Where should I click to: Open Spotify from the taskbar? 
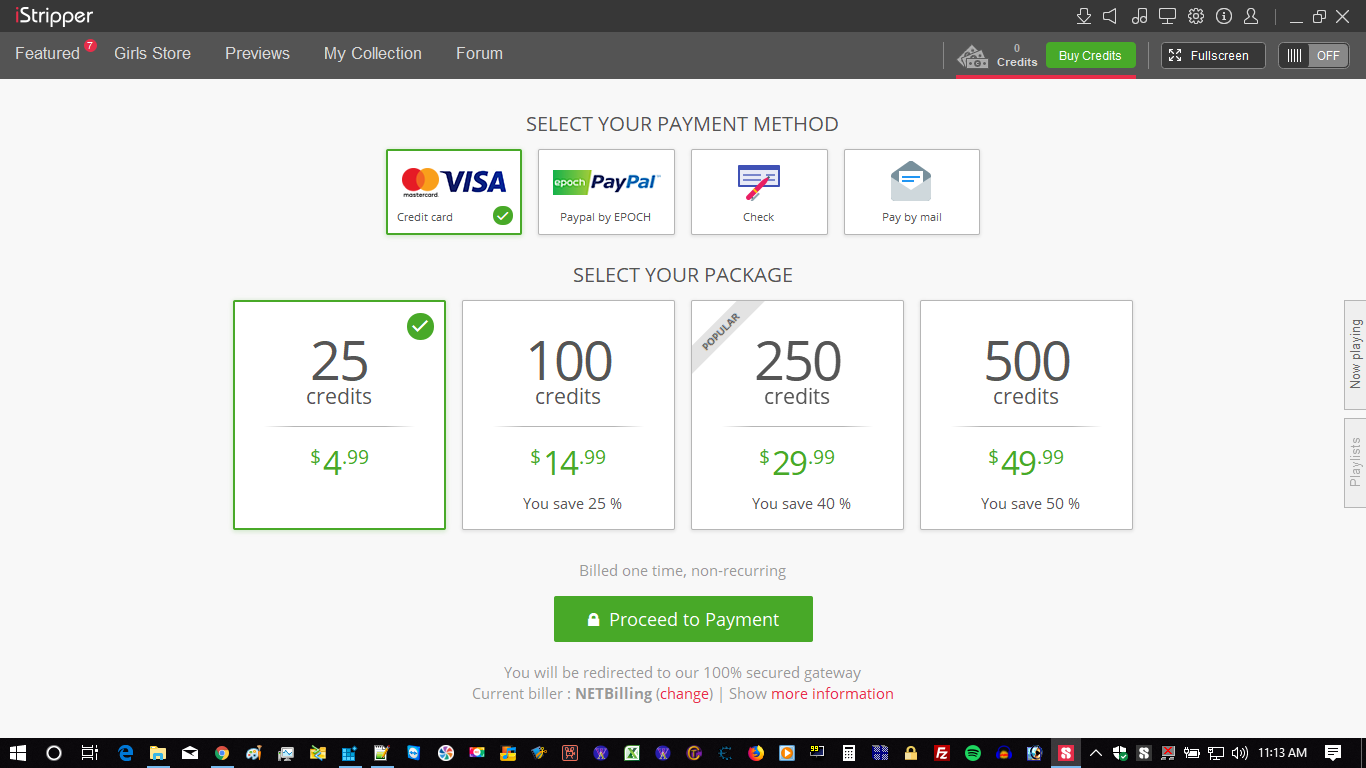(973, 753)
